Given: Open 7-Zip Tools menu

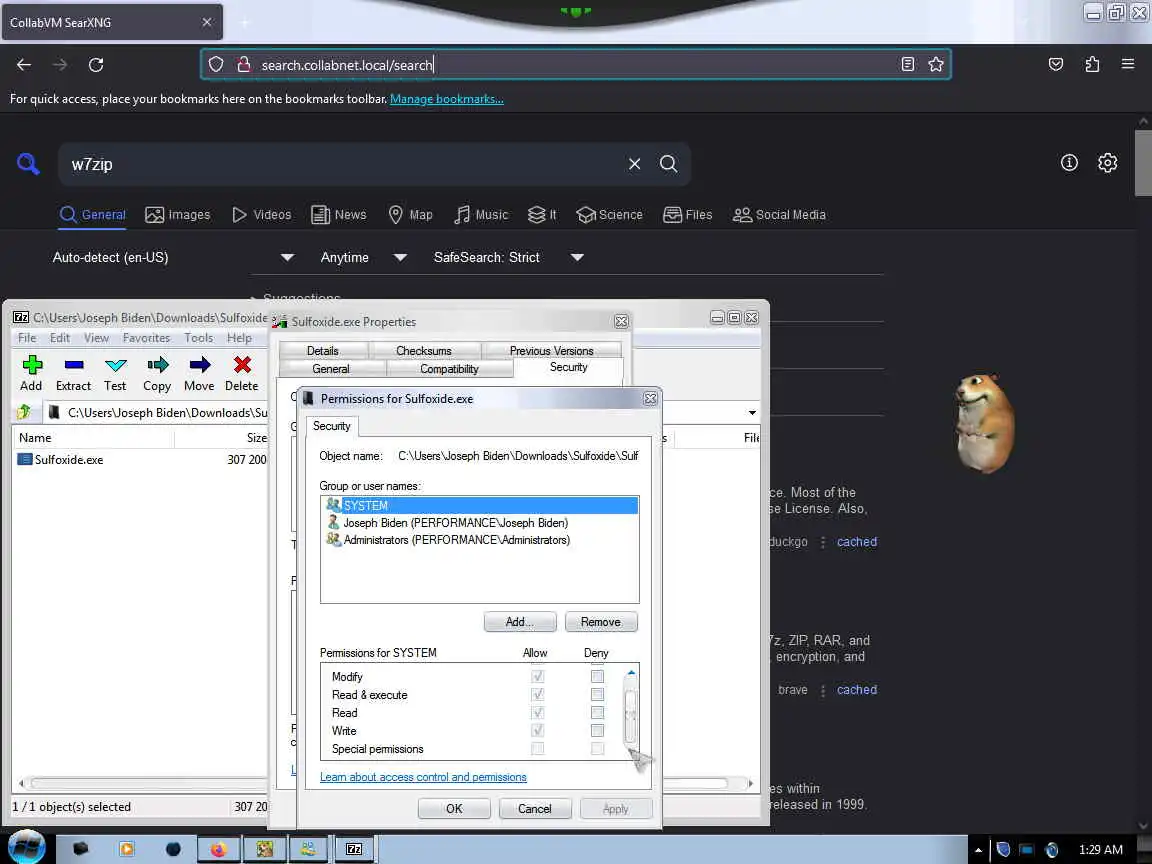Looking at the screenshot, I should click(198, 338).
